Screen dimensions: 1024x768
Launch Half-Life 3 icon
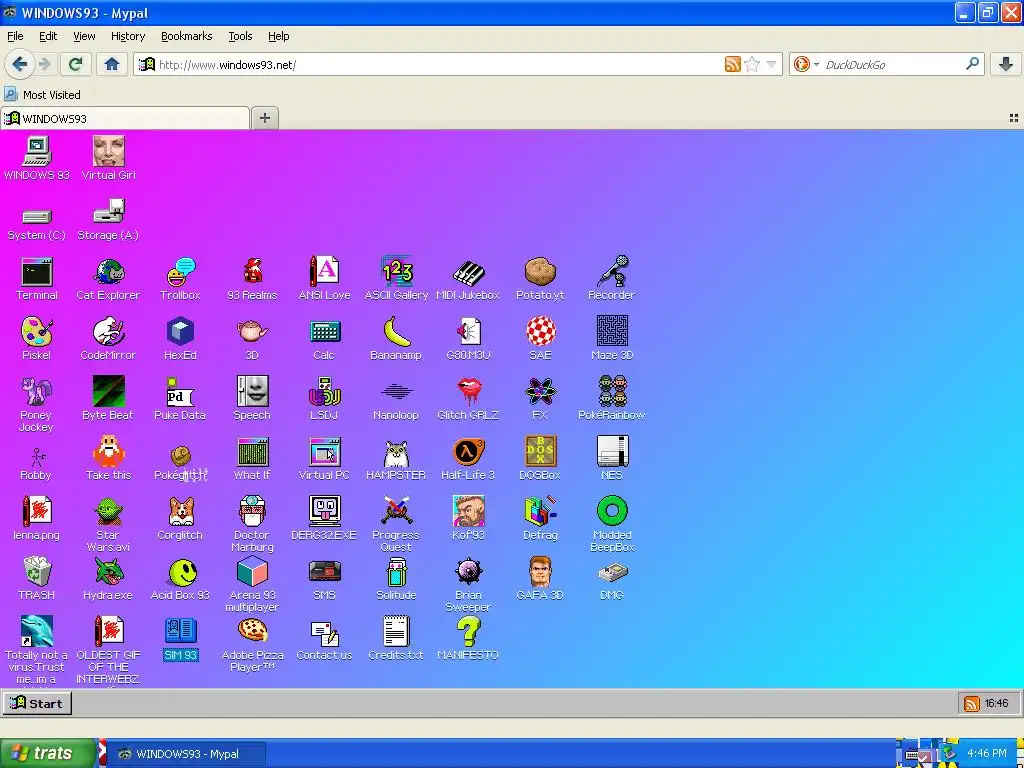pyautogui.click(x=468, y=452)
